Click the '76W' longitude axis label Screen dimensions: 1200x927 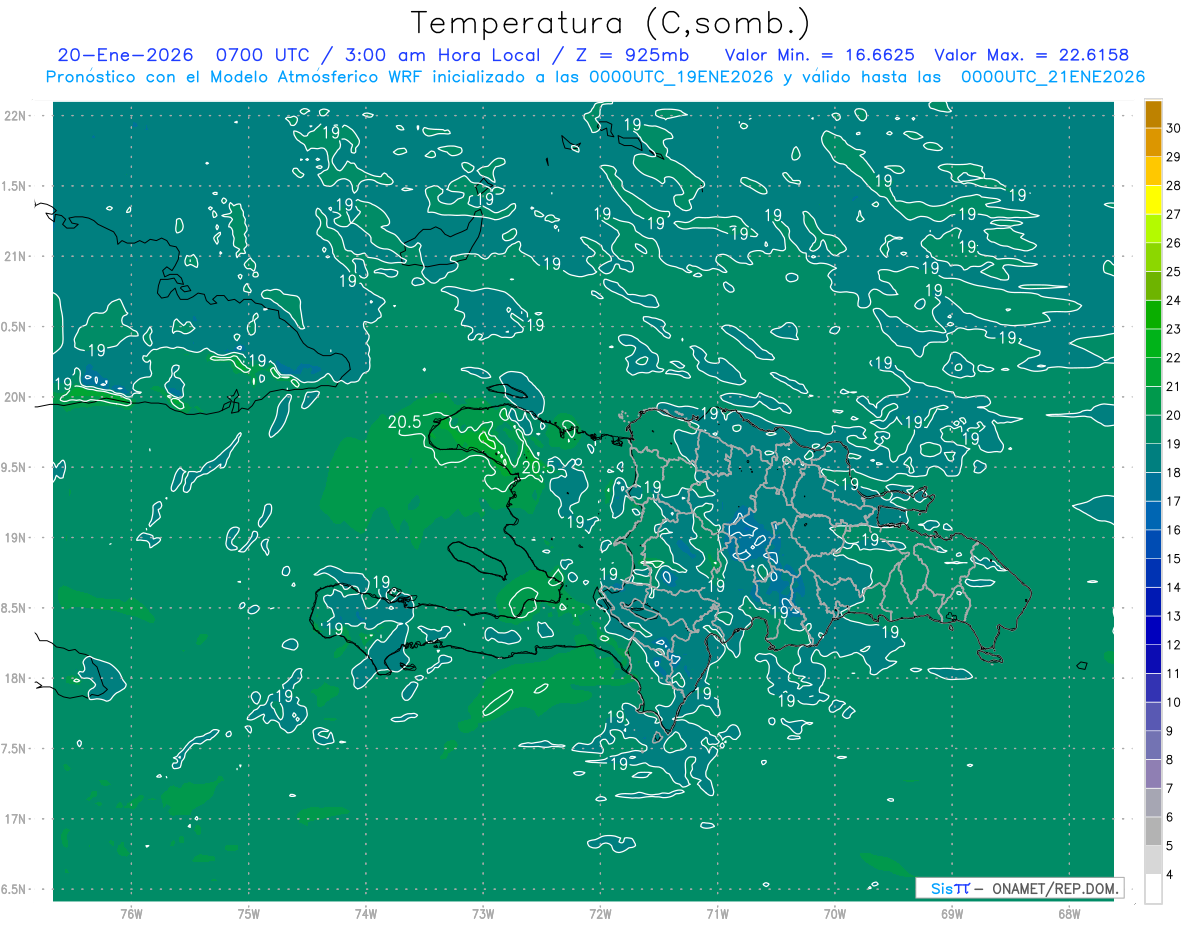(x=131, y=914)
